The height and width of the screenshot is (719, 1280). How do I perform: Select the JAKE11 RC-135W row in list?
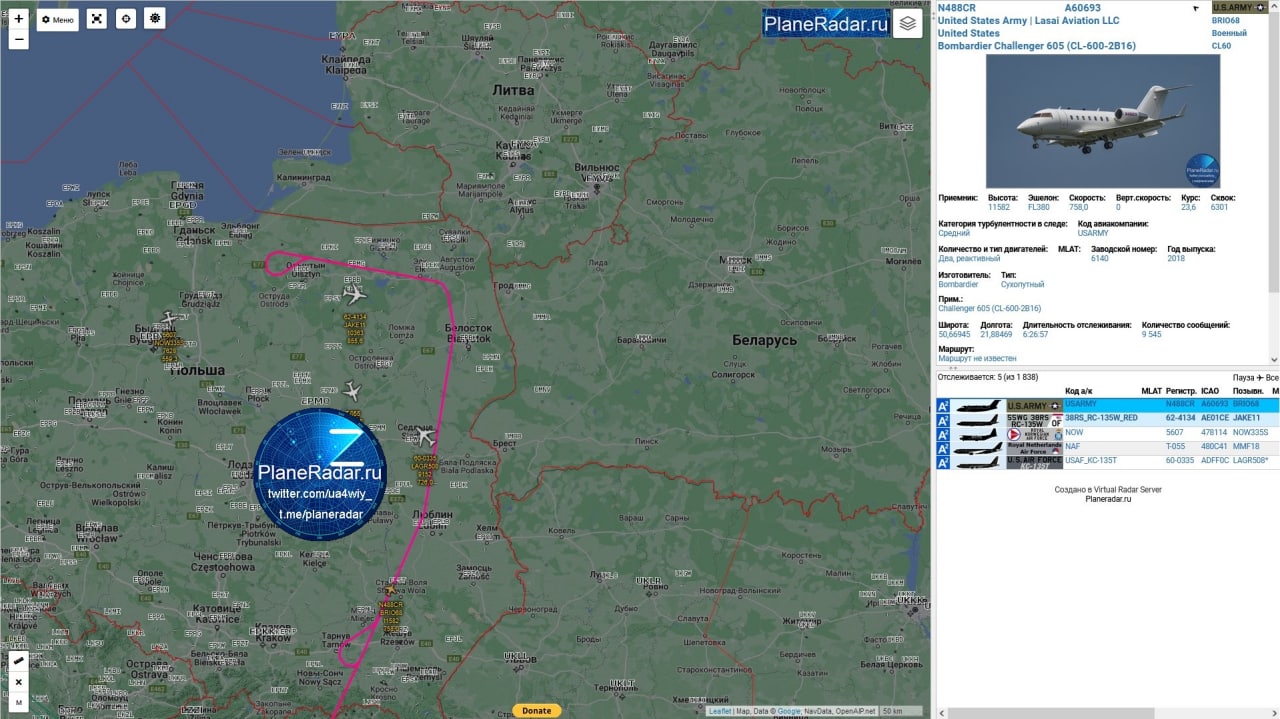tap(1100, 418)
